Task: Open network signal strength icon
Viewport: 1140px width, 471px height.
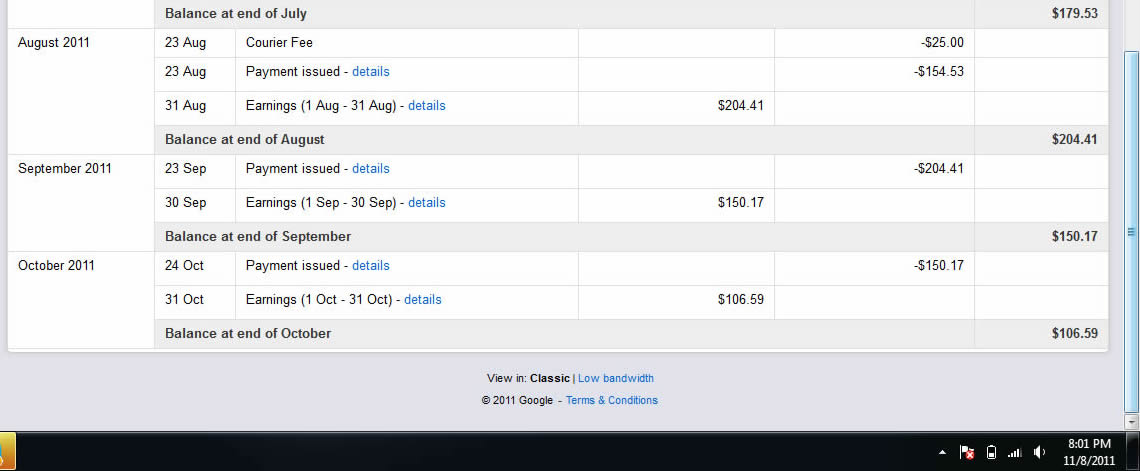Action: coord(1014,452)
